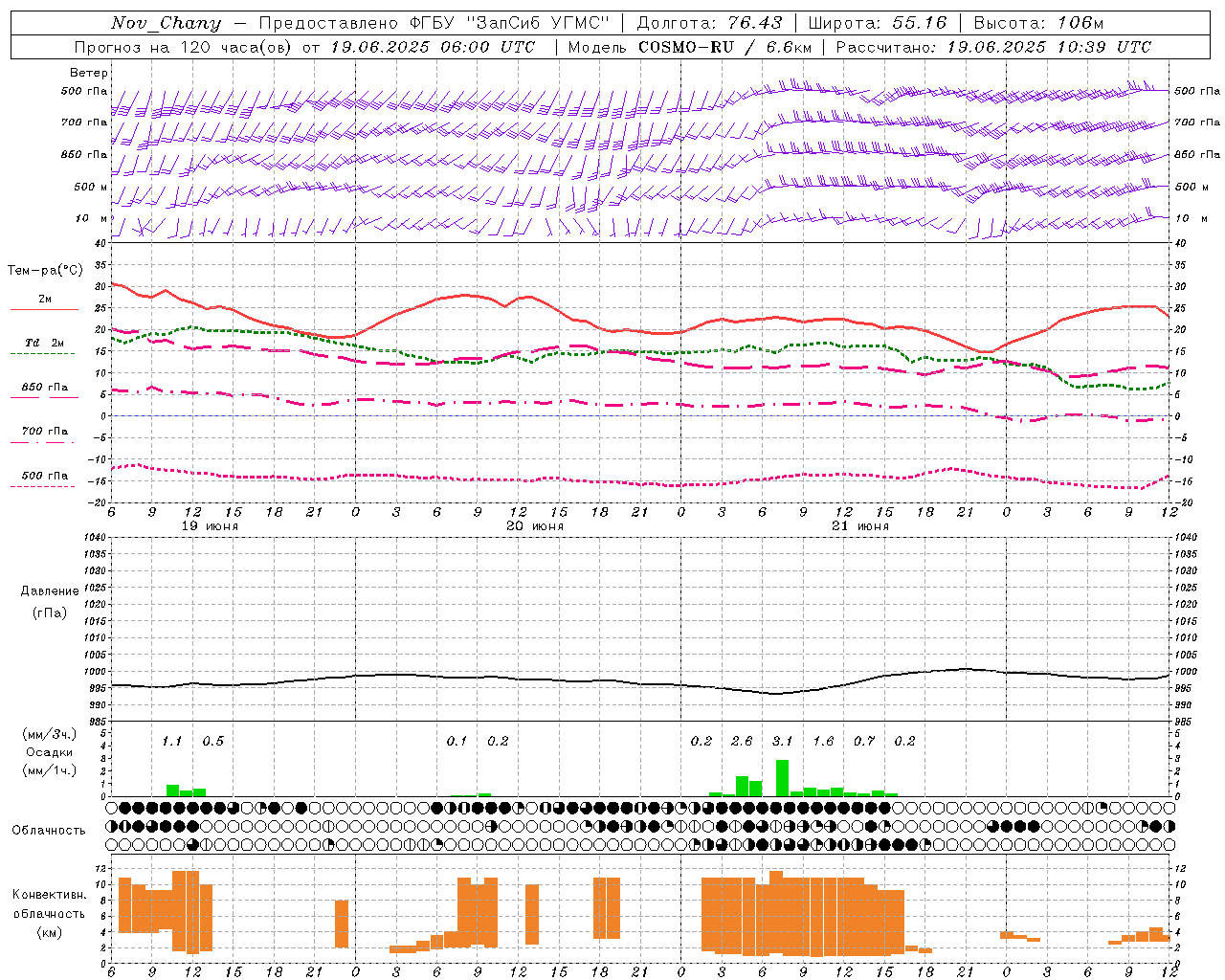Click the 'Td 2м' dew point legend label

(x=44, y=343)
